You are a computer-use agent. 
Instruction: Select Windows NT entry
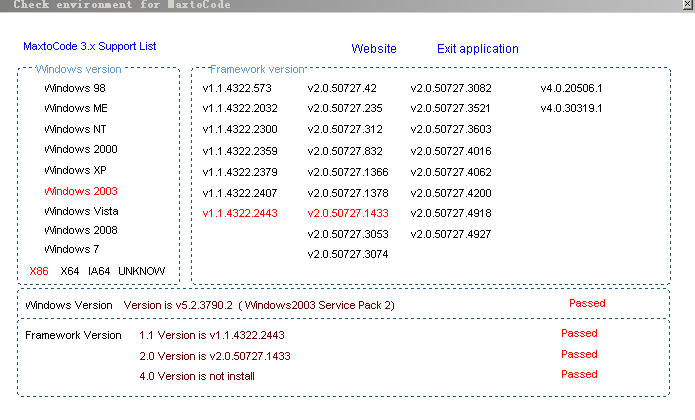click(x=75, y=129)
